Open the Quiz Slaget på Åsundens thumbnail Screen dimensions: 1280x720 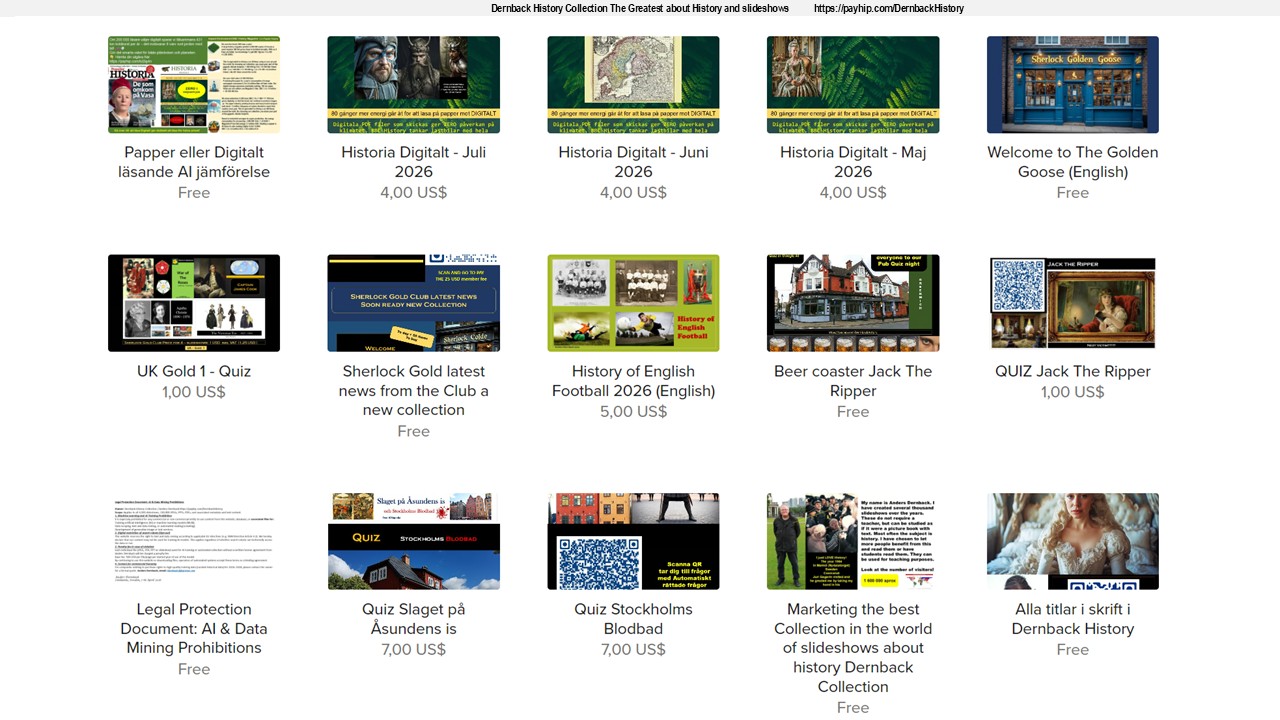point(413,541)
